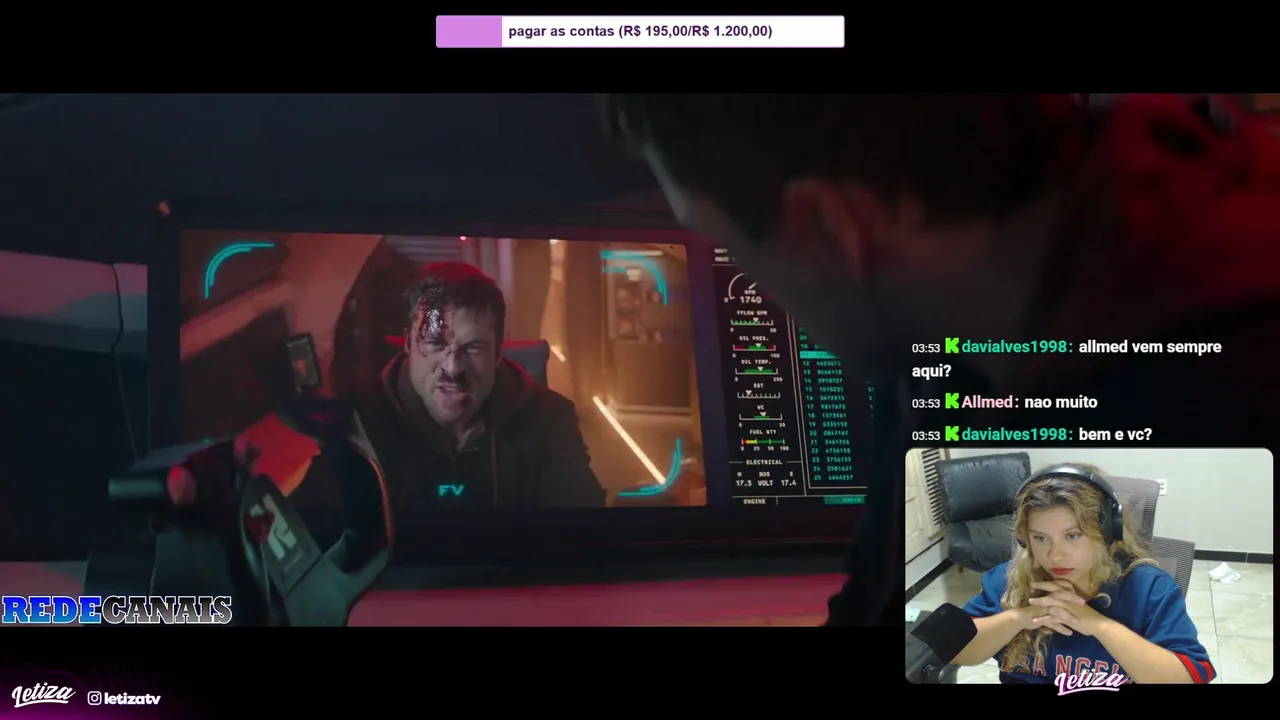Click the Letiza logo at bottom-left corner
Screen dimensions: 1280x720
pos(43,695)
